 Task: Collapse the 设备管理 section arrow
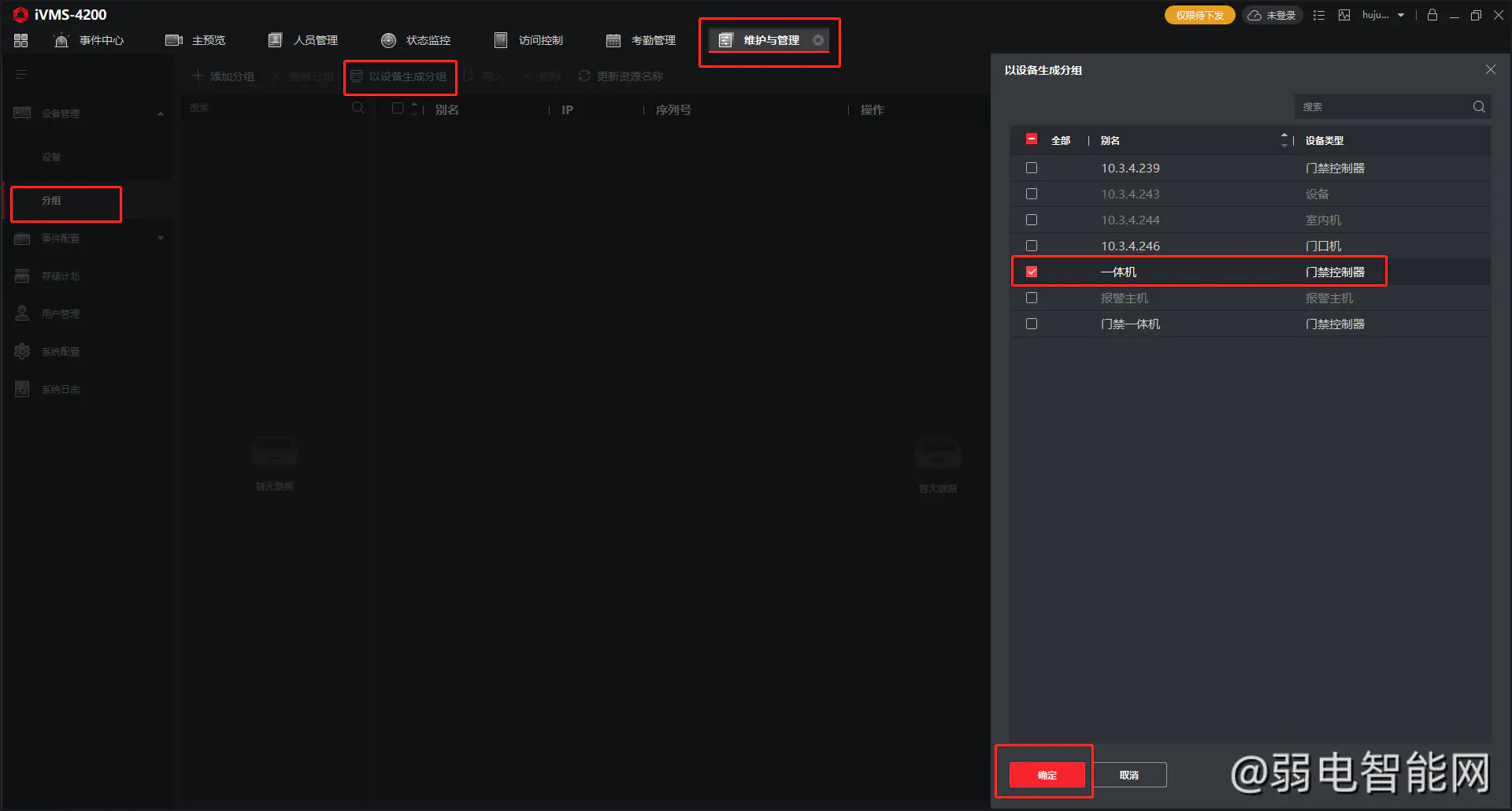[x=161, y=113]
